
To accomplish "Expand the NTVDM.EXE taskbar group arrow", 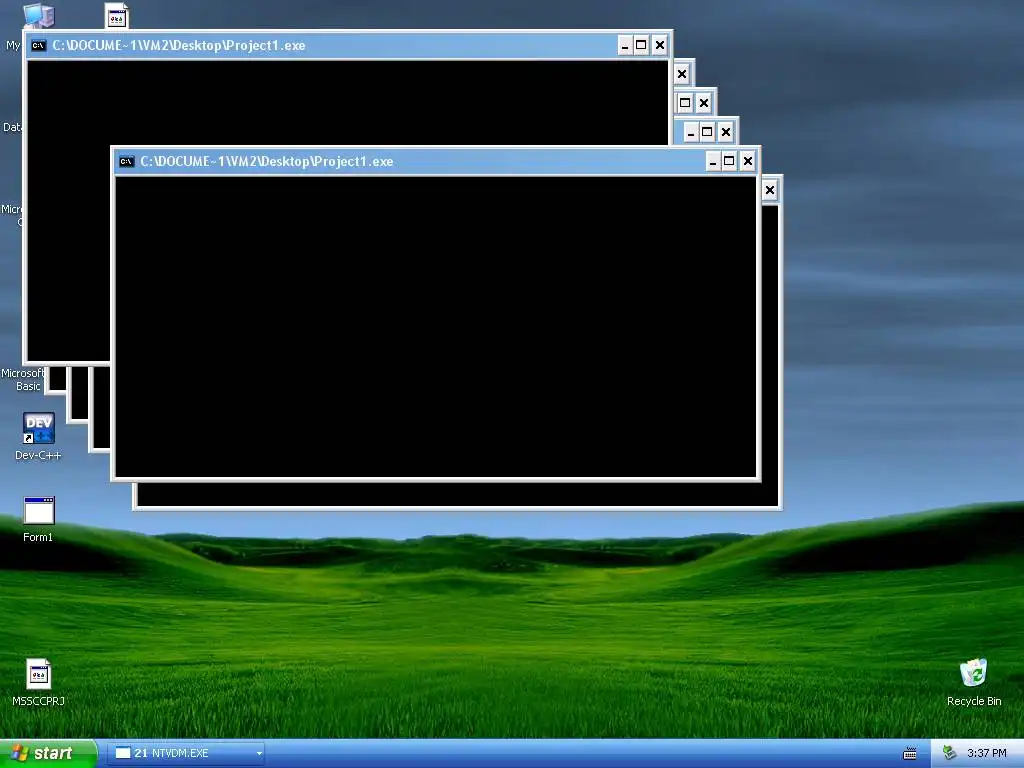I will pos(259,753).
